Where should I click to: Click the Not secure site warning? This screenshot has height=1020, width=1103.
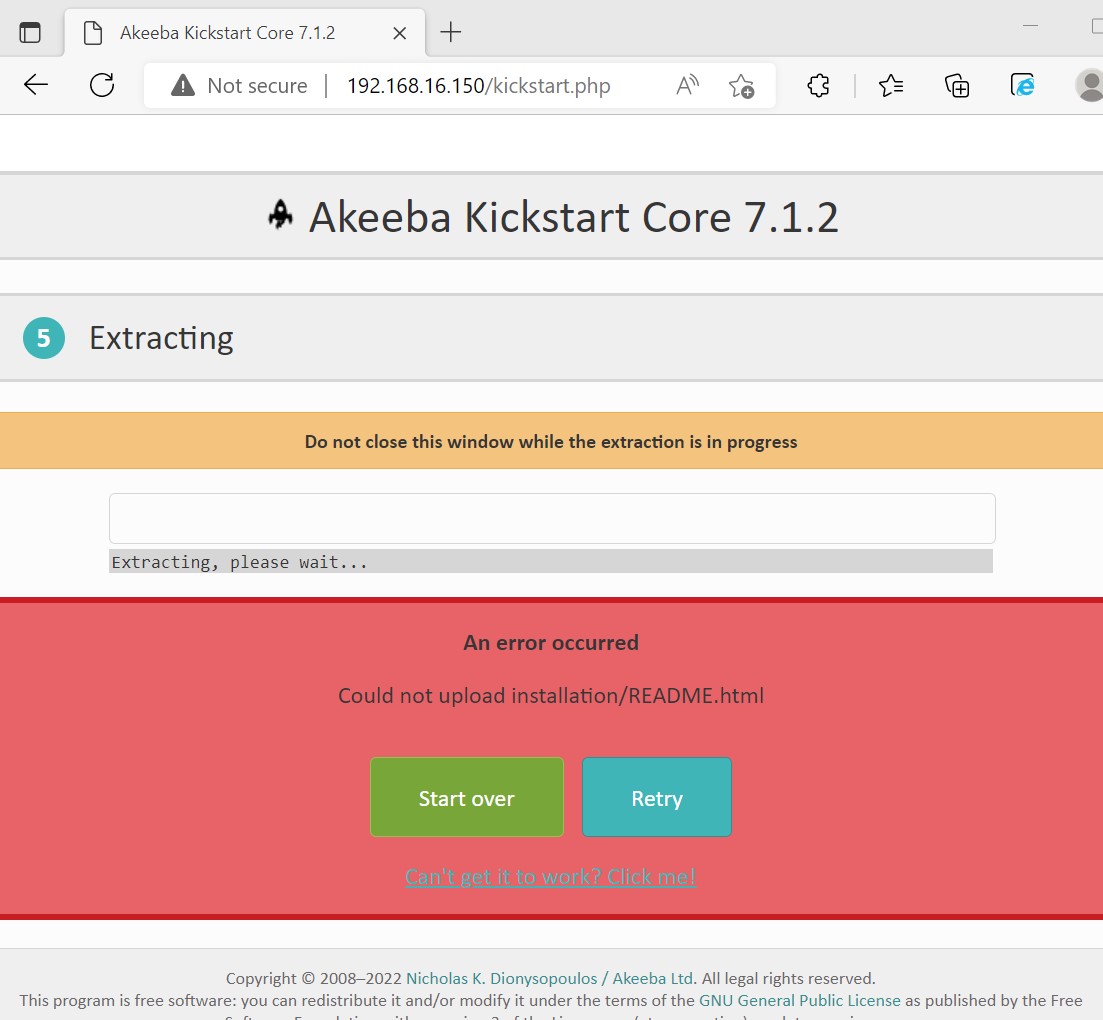click(239, 86)
